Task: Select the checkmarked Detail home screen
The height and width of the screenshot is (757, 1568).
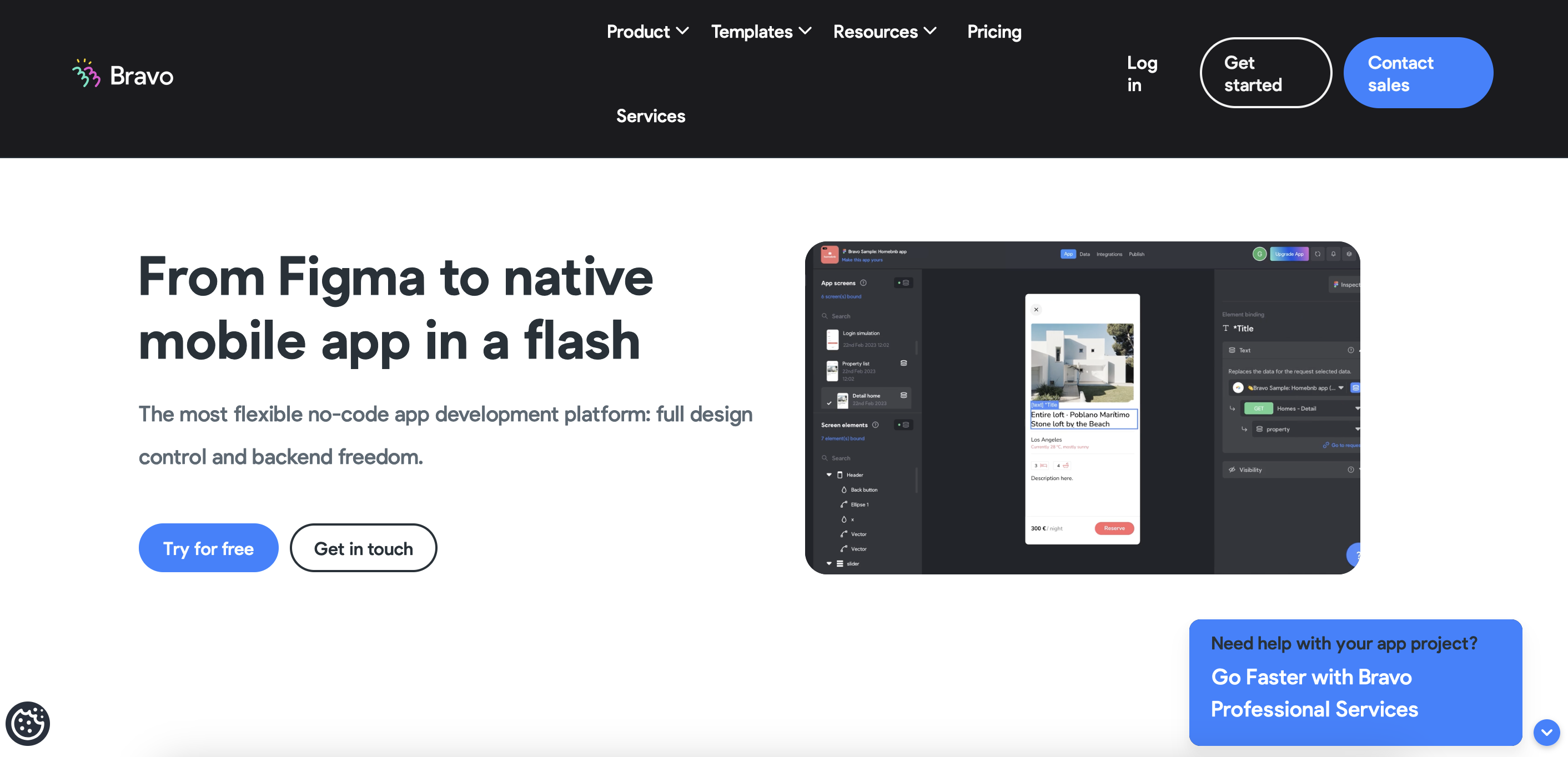Action: click(x=866, y=398)
